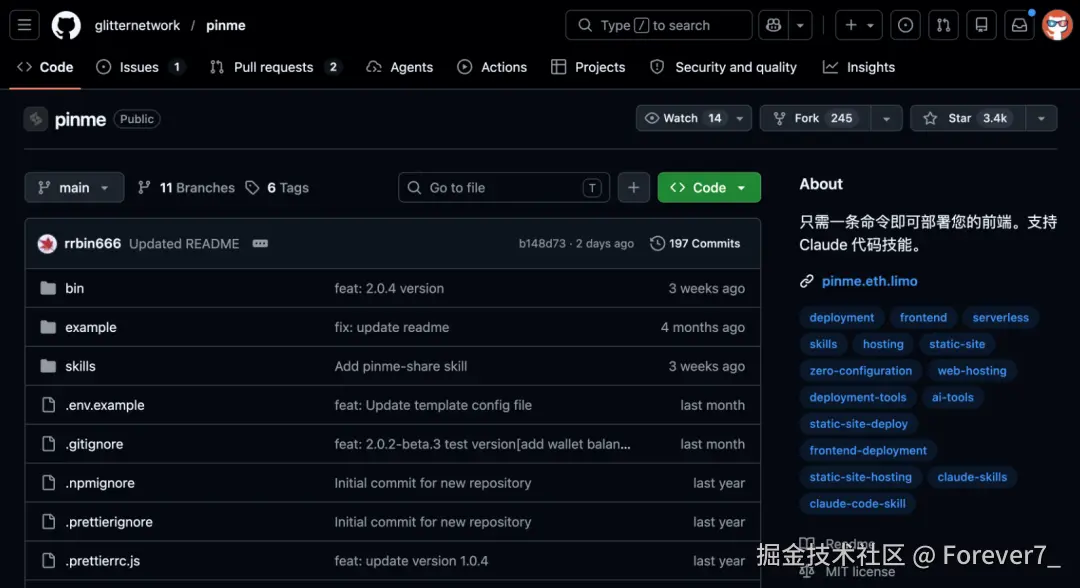Open the .env.example file
The image size is (1080, 588).
pyautogui.click(x=105, y=405)
